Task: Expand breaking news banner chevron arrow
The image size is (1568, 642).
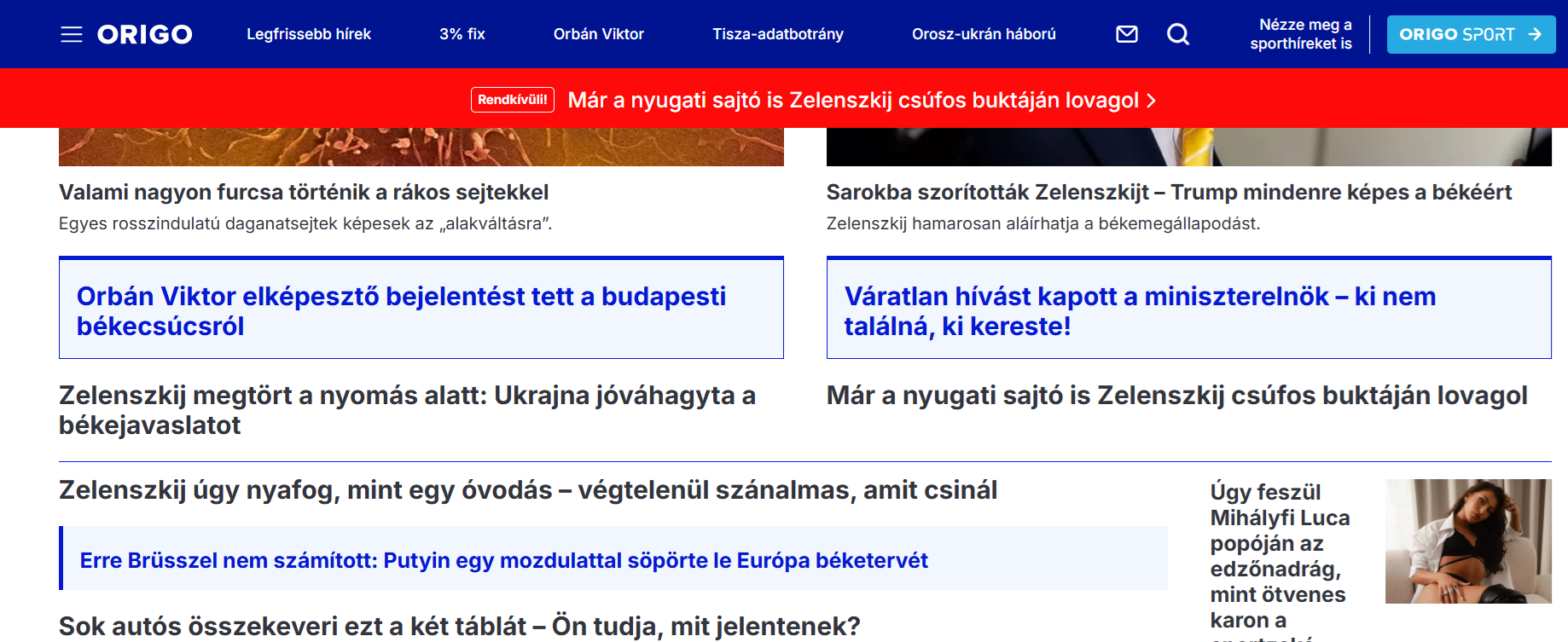Action: (x=1152, y=101)
